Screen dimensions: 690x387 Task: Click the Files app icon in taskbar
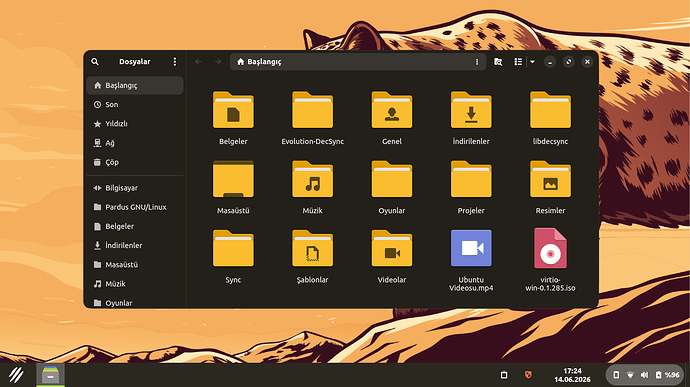(x=51, y=375)
